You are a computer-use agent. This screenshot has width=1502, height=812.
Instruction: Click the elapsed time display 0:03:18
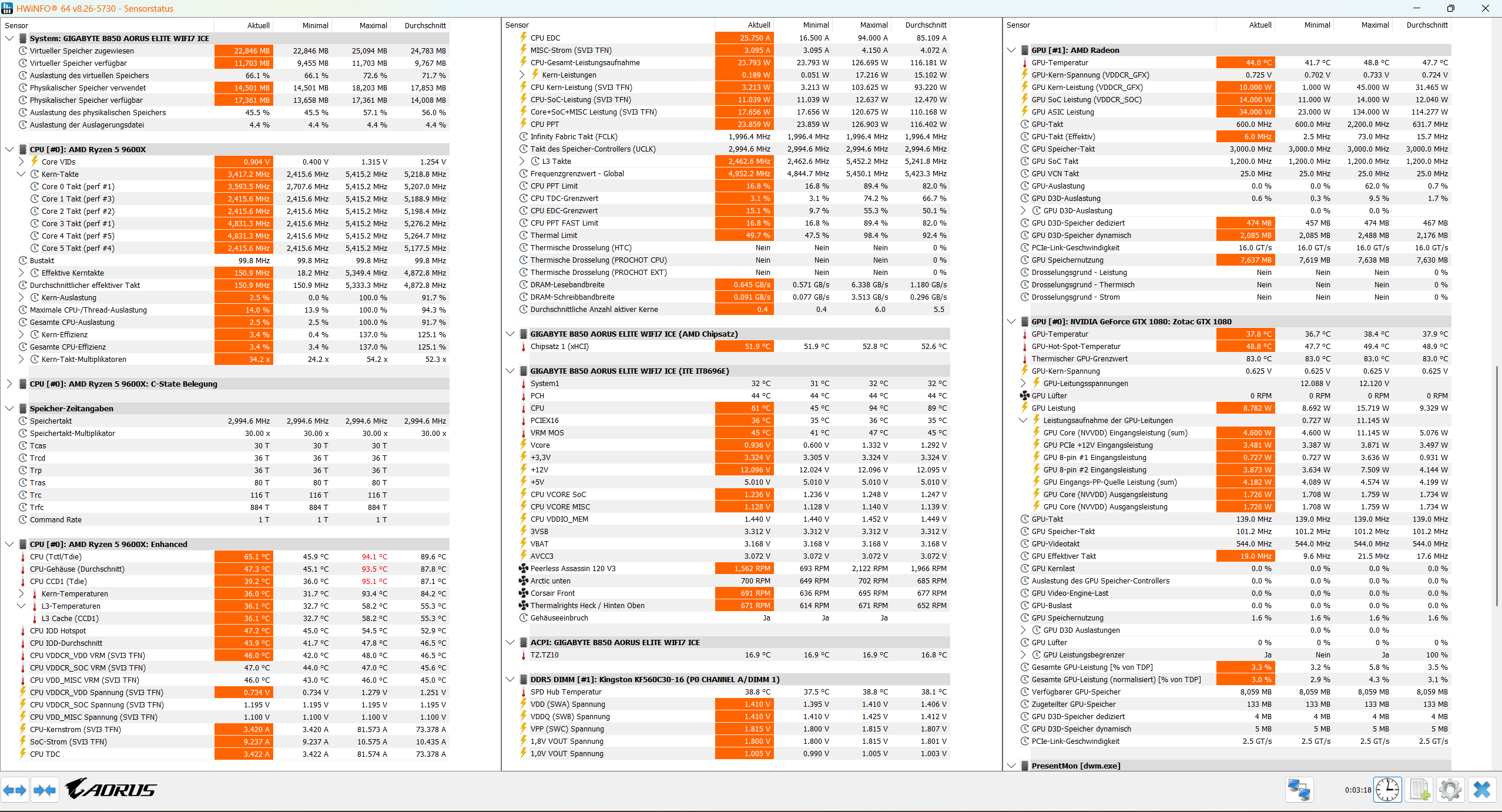1357,790
